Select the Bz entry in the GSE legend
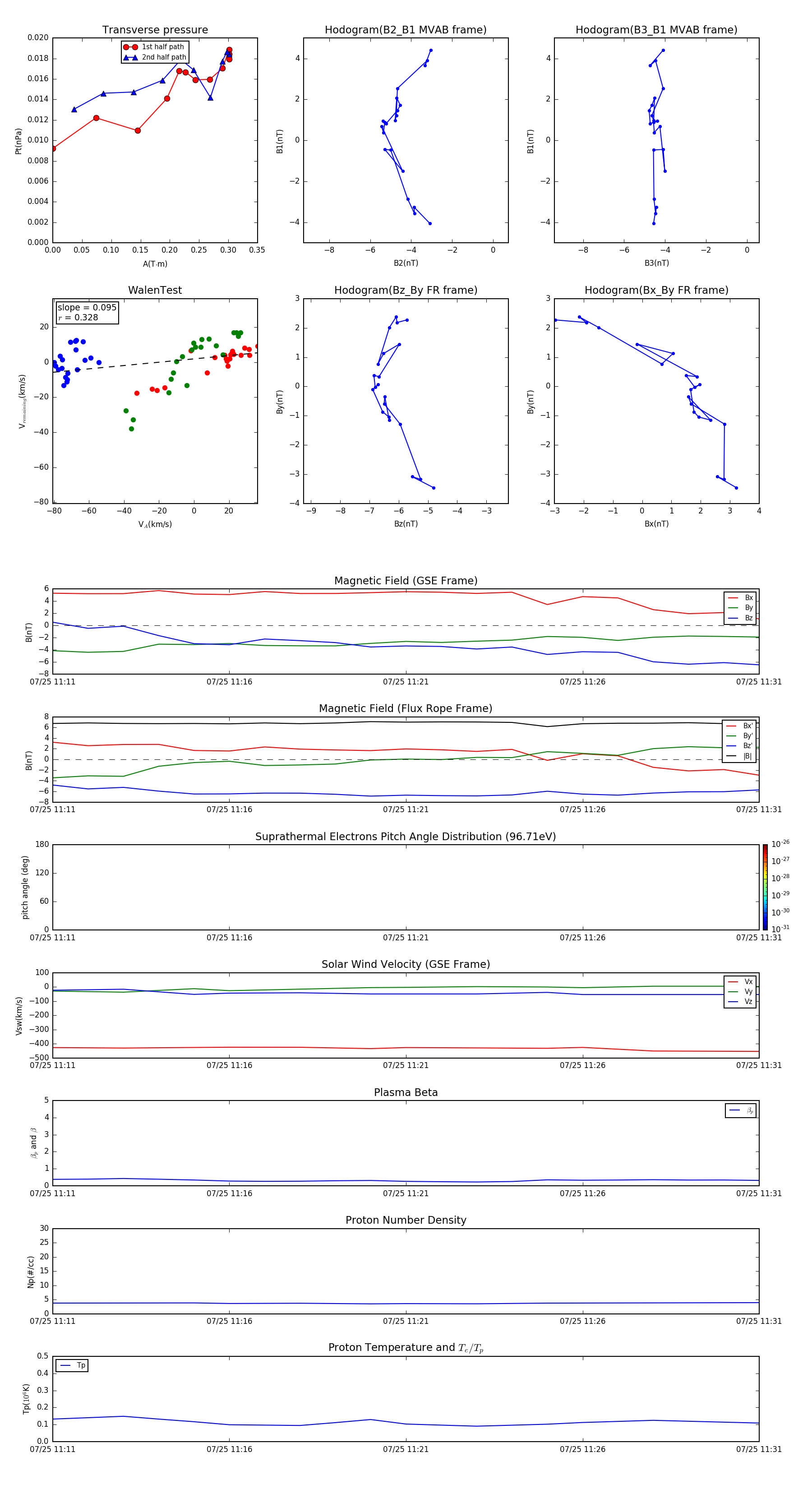 tap(740, 619)
